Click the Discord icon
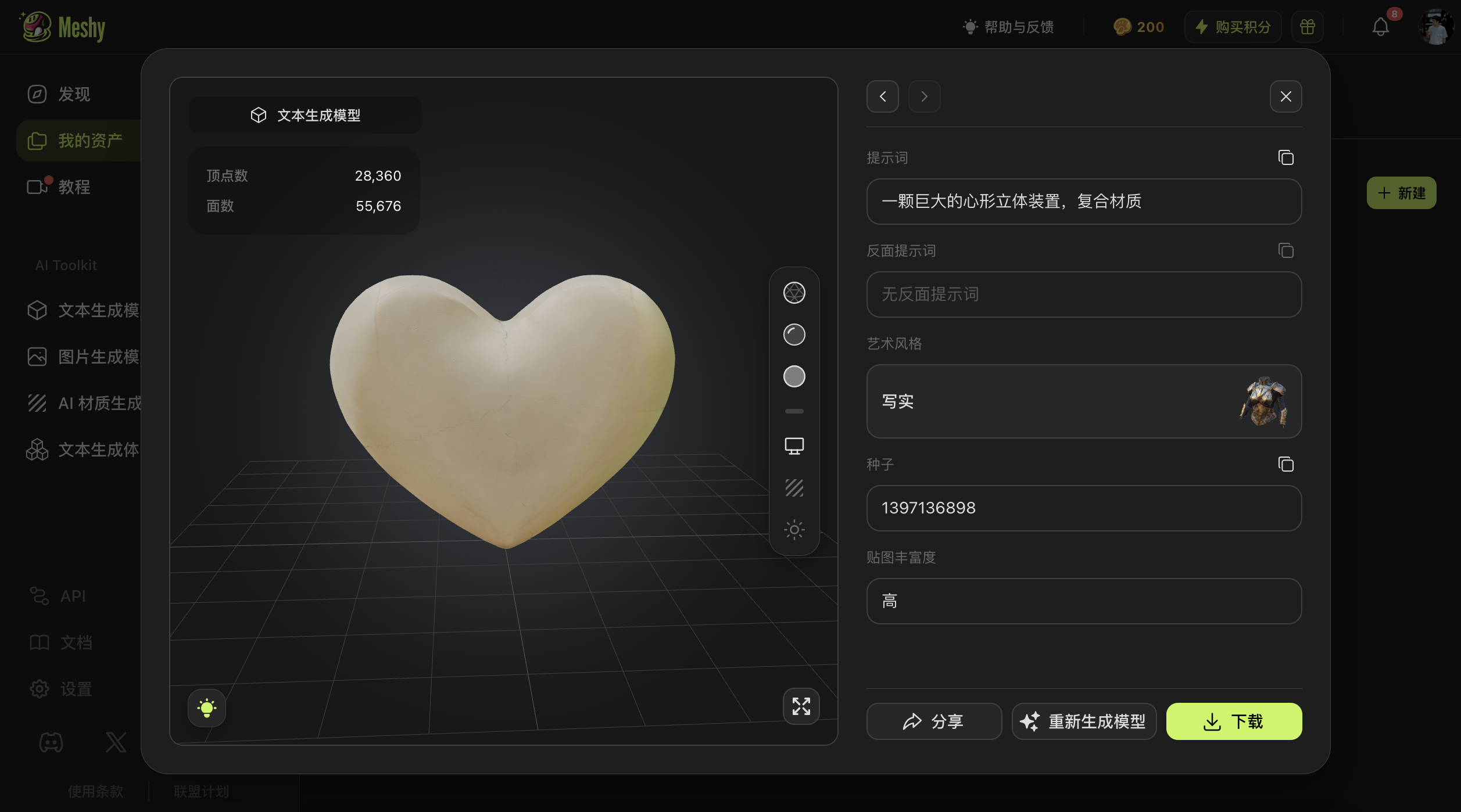The height and width of the screenshot is (812, 1461). coord(51,742)
